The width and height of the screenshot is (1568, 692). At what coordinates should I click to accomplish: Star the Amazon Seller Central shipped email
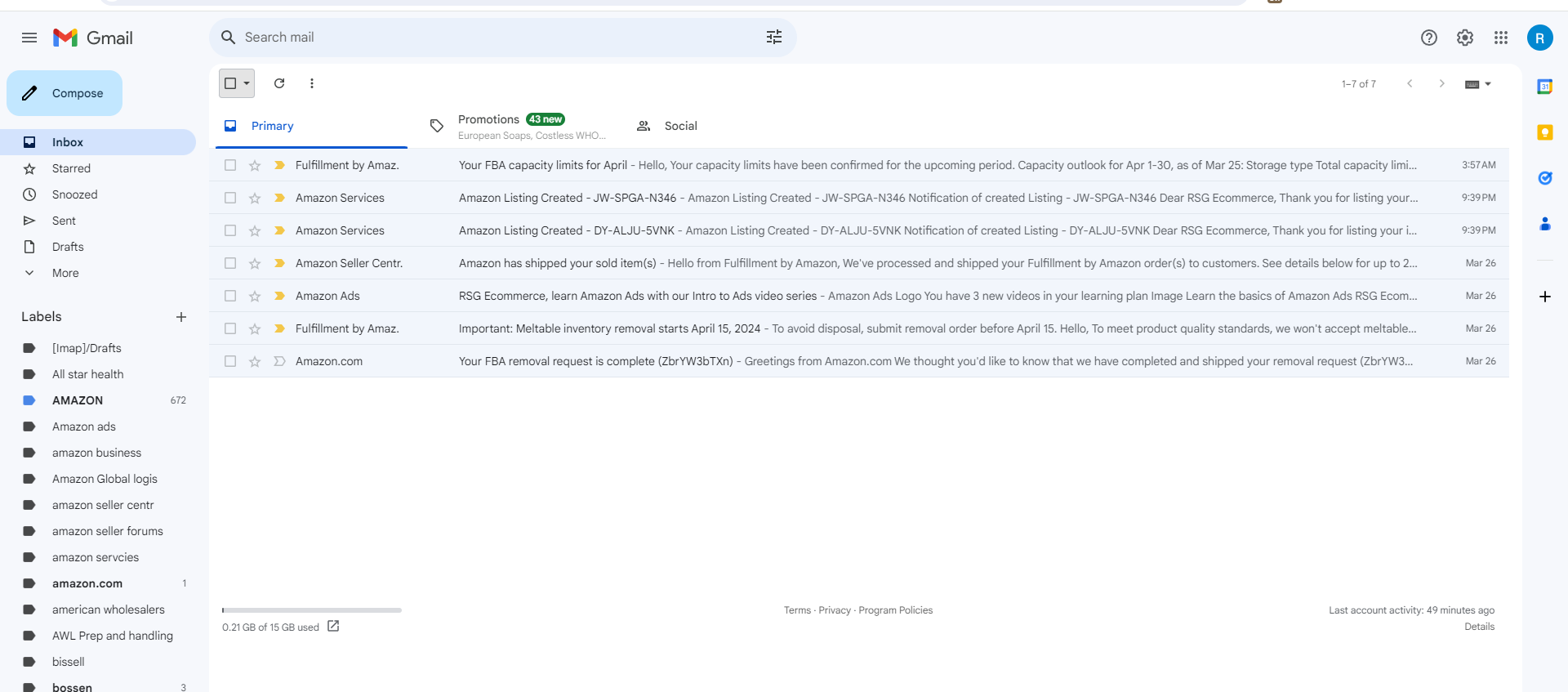[255, 263]
